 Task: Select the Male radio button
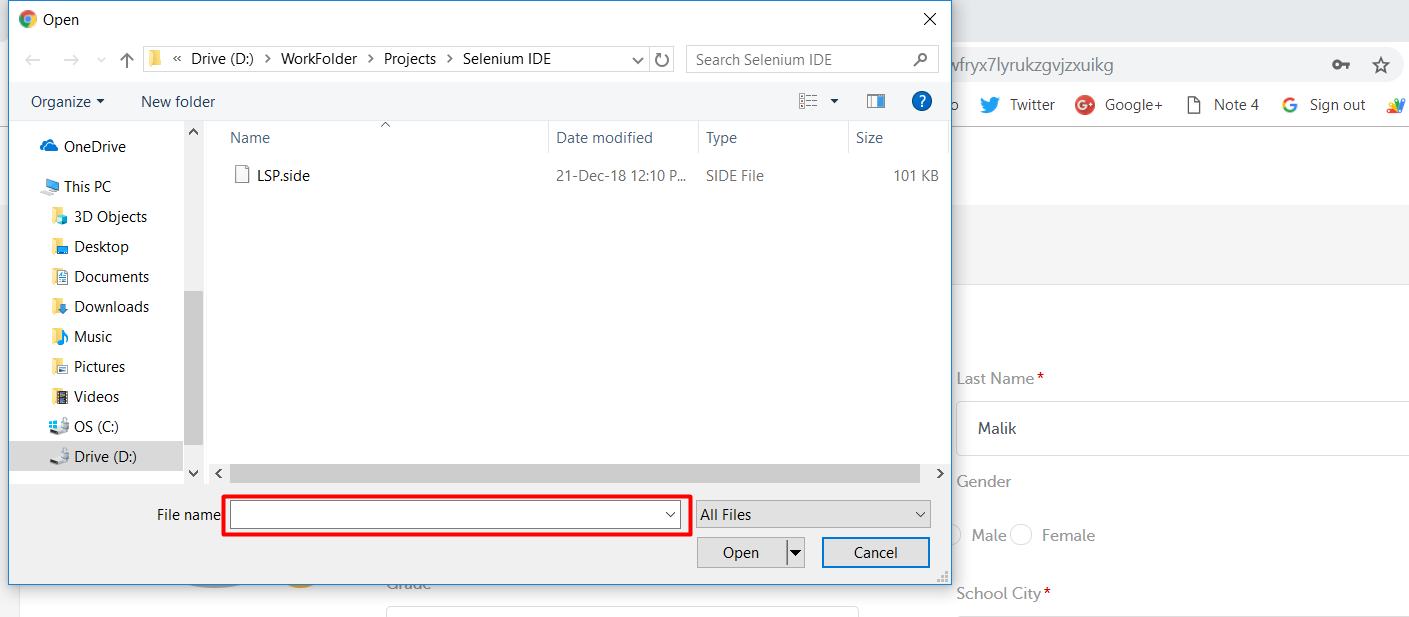tap(953, 535)
